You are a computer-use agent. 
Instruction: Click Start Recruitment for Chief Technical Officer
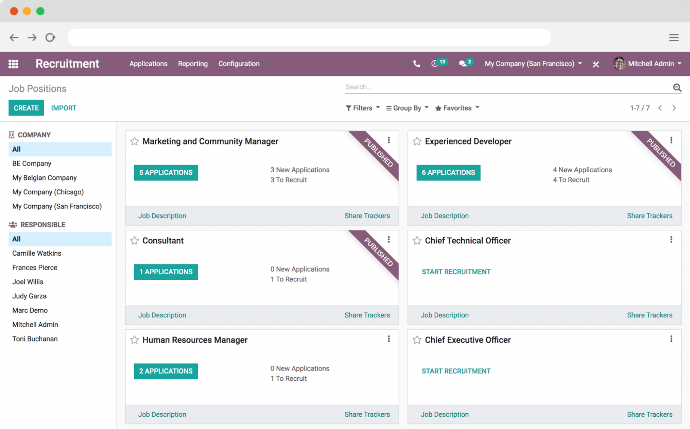[456, 272]
